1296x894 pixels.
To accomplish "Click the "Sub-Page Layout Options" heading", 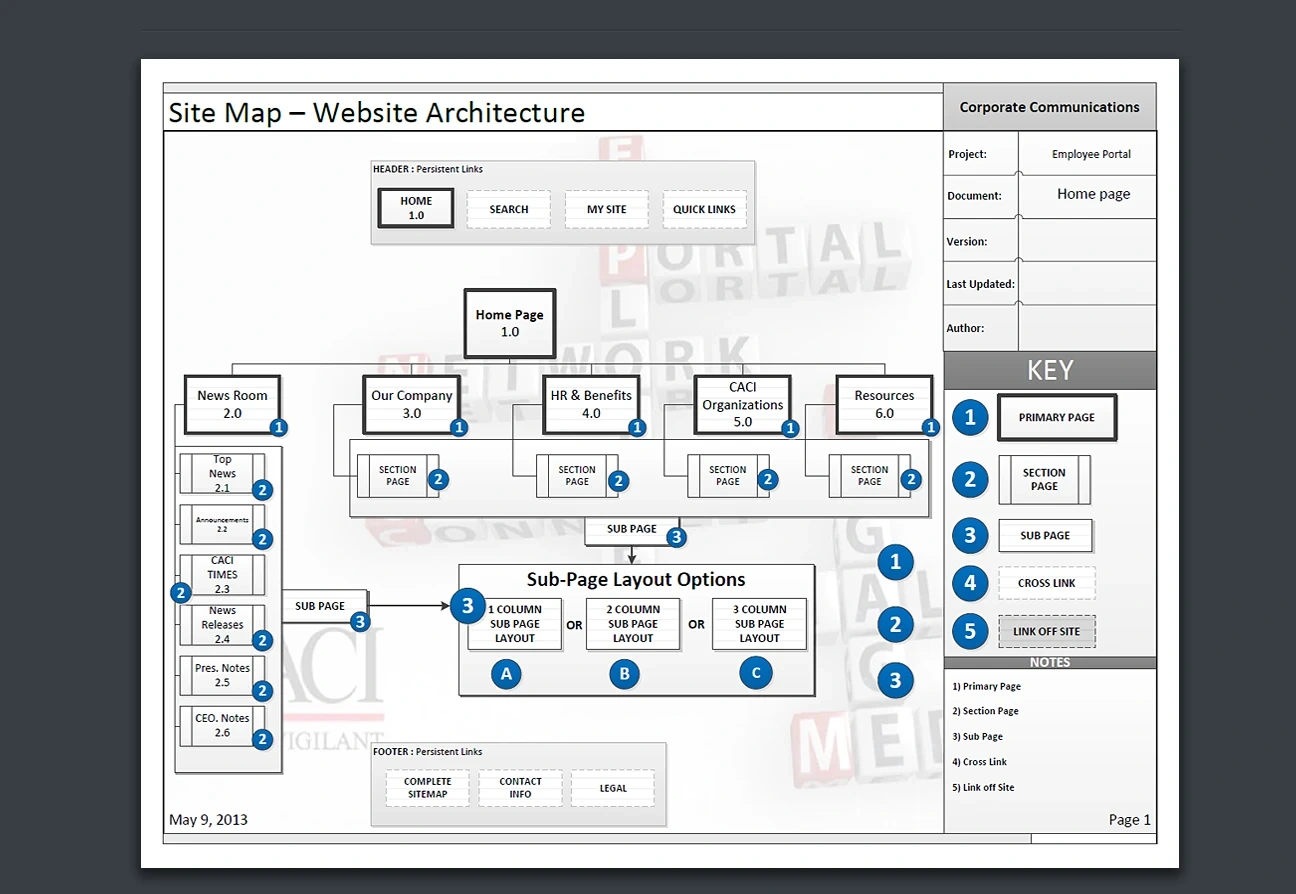I will click(636, 580).
